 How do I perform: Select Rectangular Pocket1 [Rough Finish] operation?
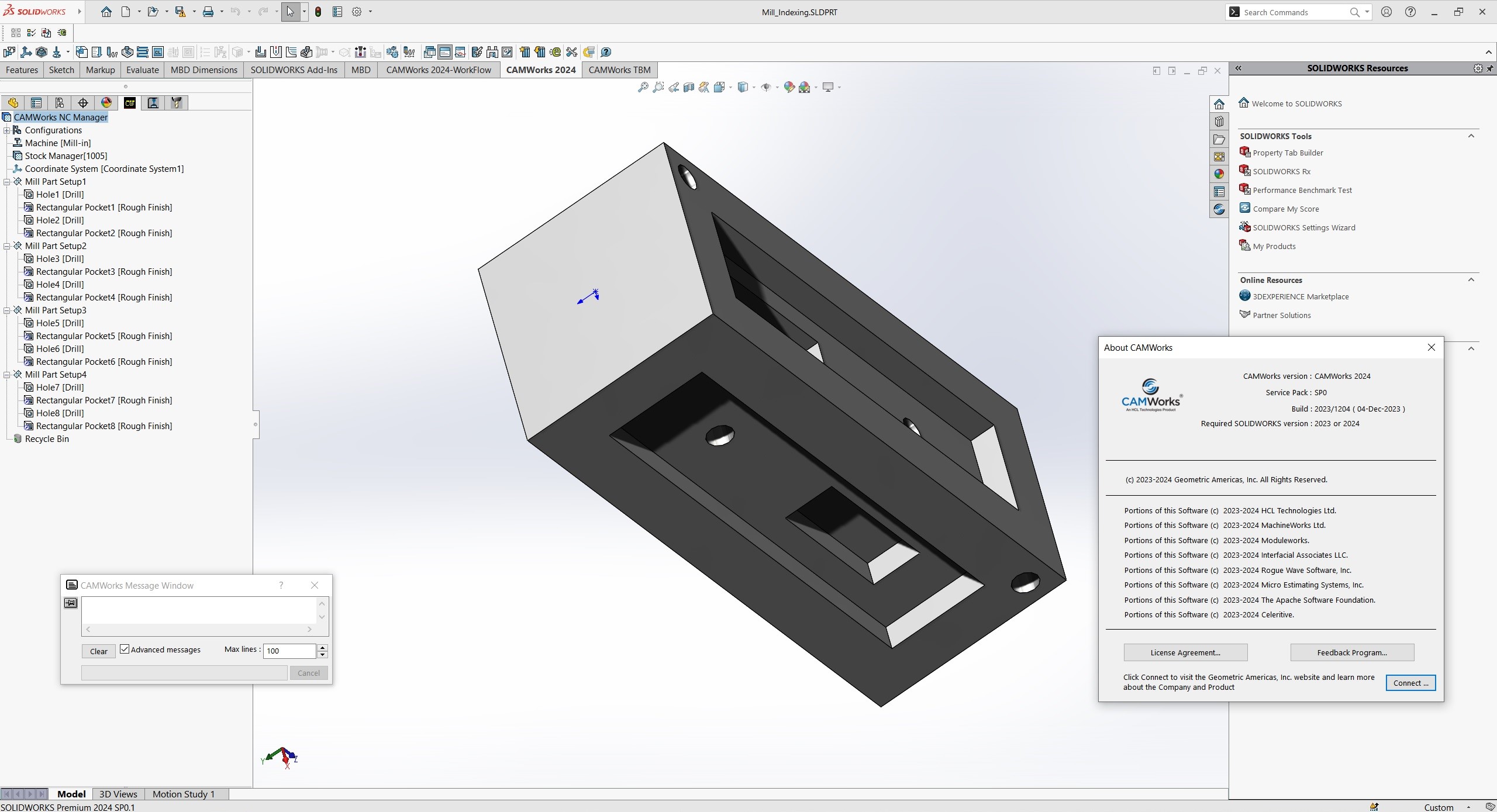[x=104, y=208]
